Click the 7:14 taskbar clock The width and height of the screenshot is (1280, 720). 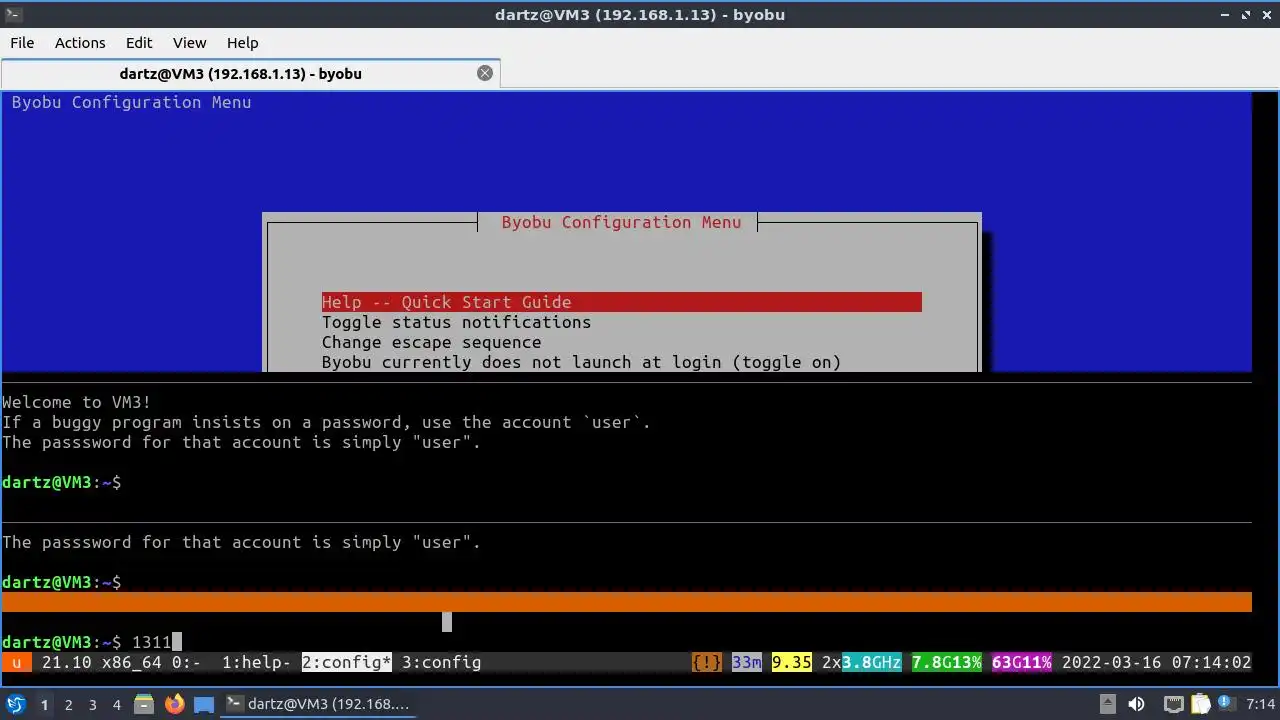pos(1260,704)
